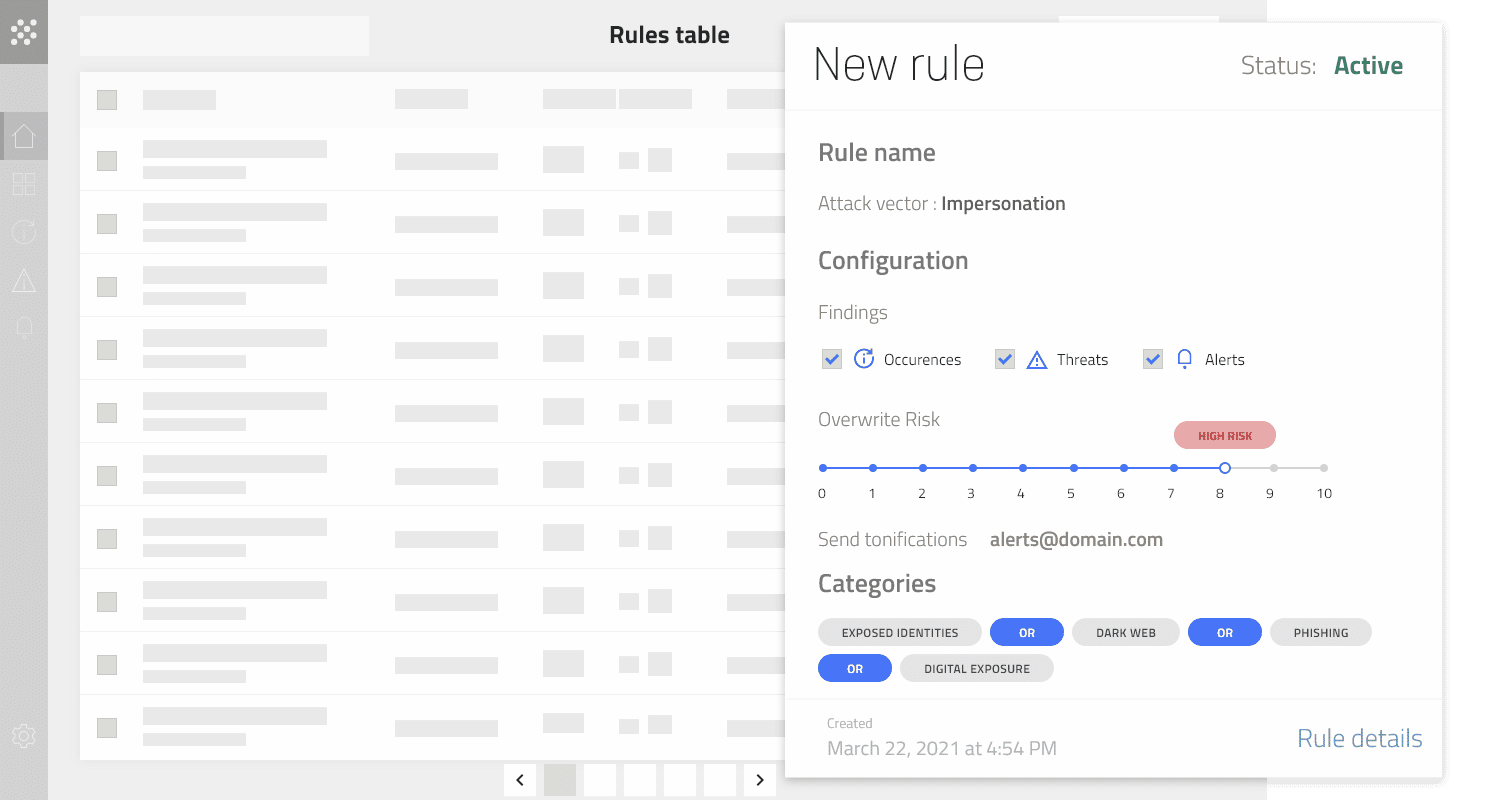Click the Alerts bell icon in Findings

click(x=1185, y=359)
